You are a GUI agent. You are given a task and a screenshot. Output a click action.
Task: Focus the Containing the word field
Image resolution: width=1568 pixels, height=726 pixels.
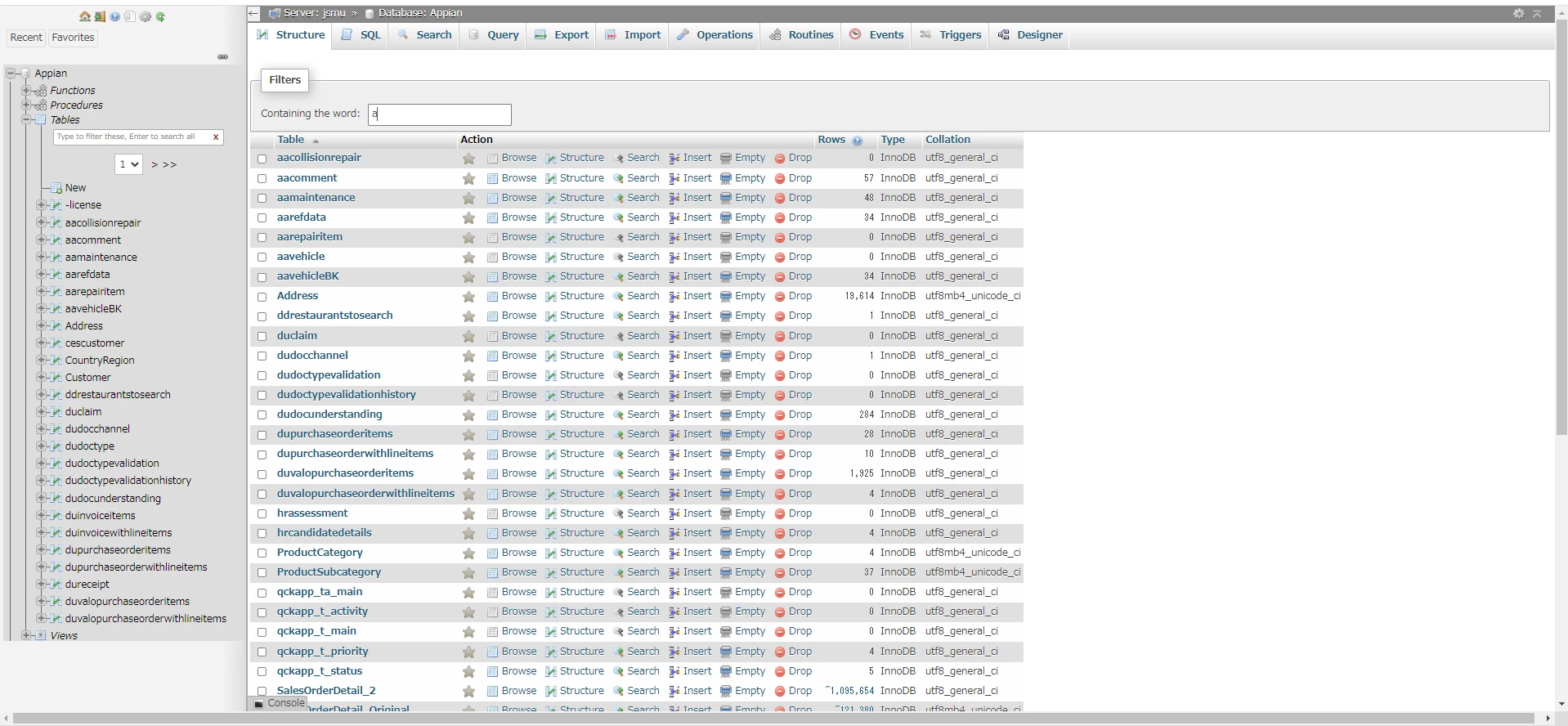440,114
